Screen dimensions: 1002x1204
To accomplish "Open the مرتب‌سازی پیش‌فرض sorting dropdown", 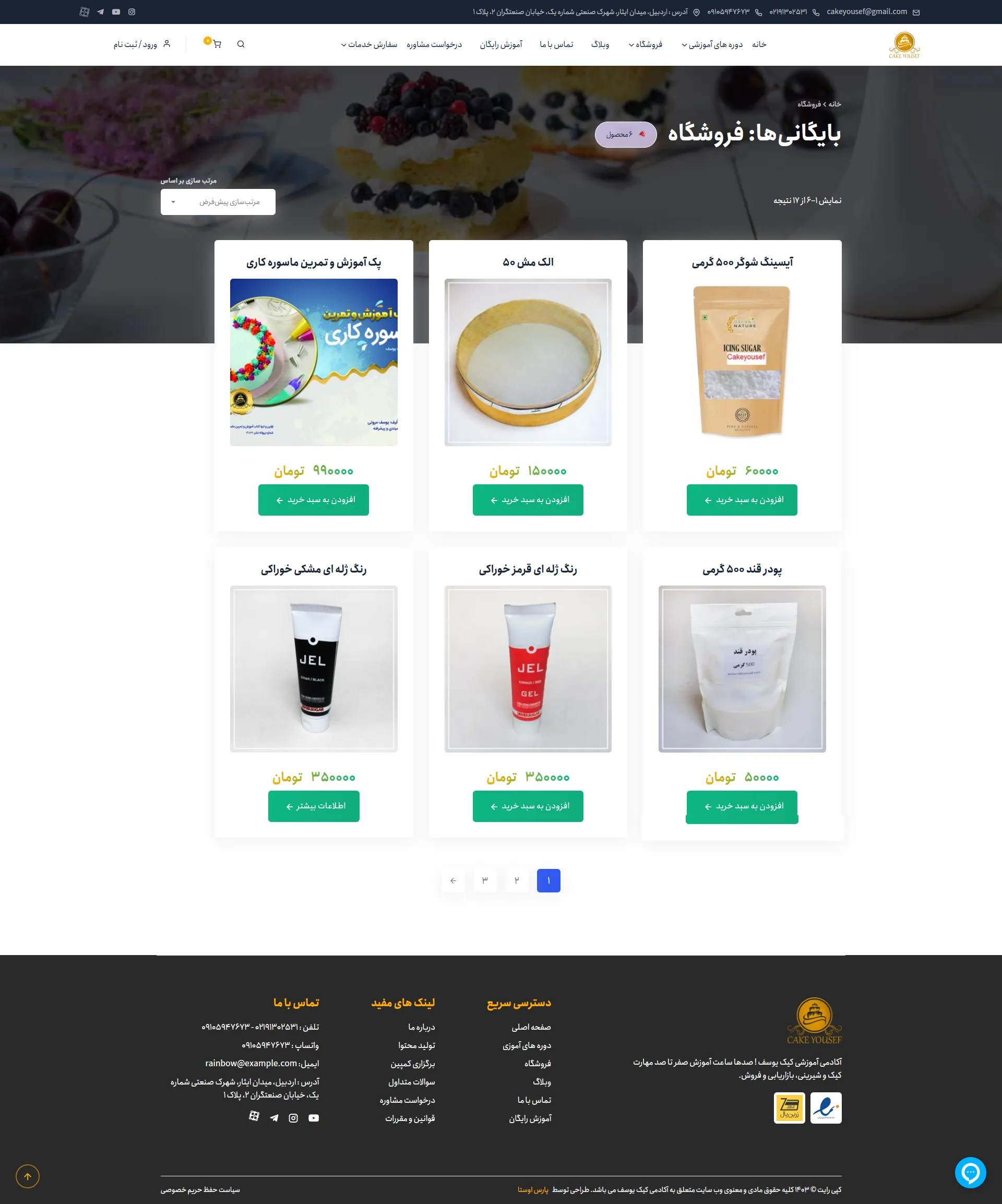I will 218,202.
